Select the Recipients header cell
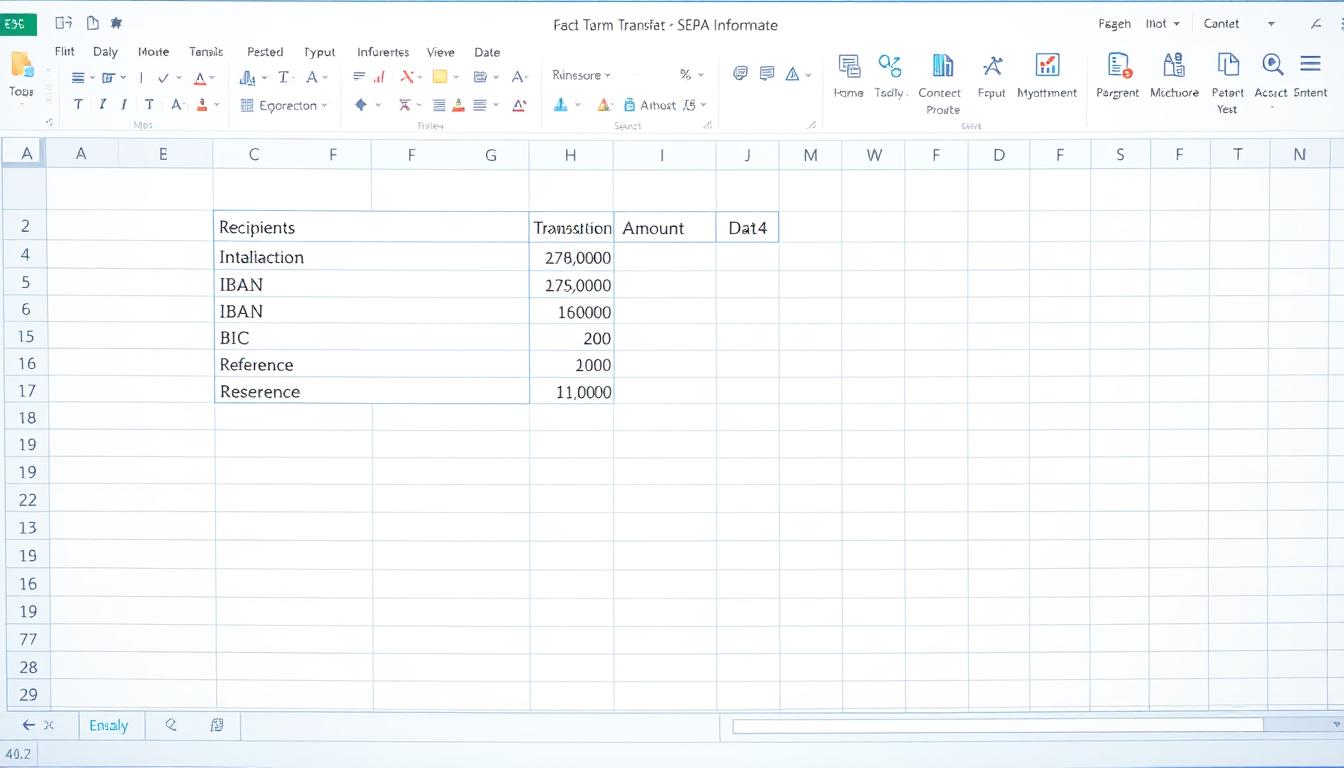 [x=371, y=227]
